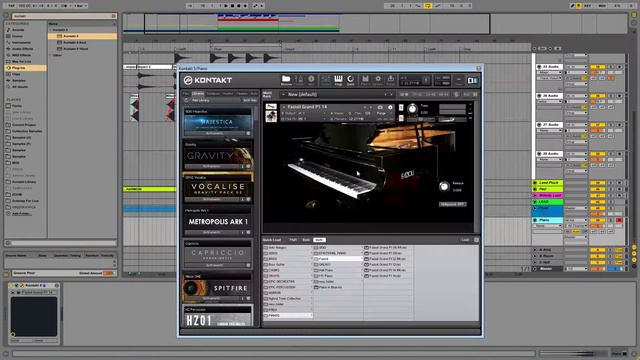Open Metropolis Ark 1 Instruments button

[211, 233]
